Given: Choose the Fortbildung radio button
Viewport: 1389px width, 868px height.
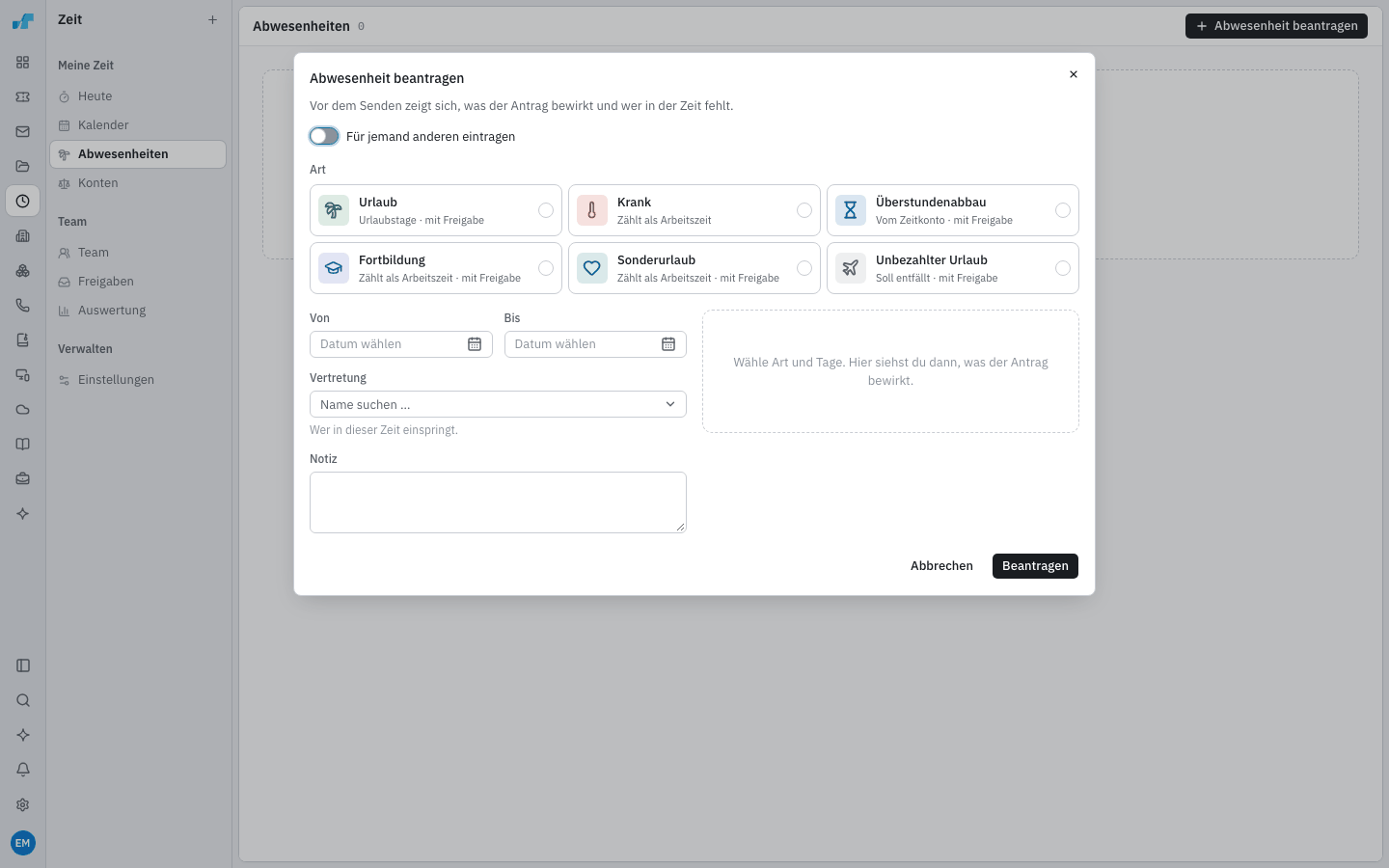Looking at the screenshot, I should (546, 268).
